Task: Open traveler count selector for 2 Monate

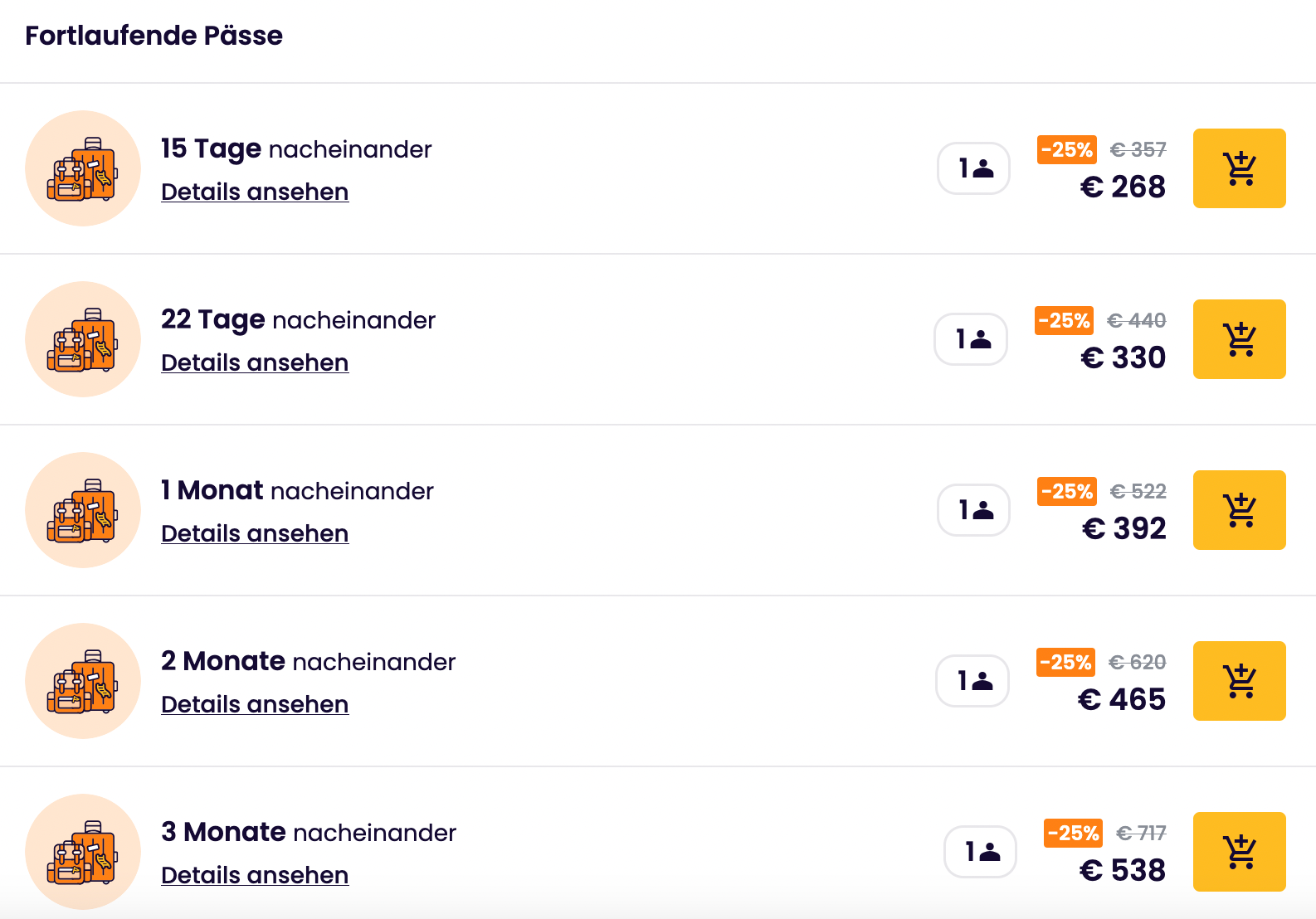Action: 972,681
